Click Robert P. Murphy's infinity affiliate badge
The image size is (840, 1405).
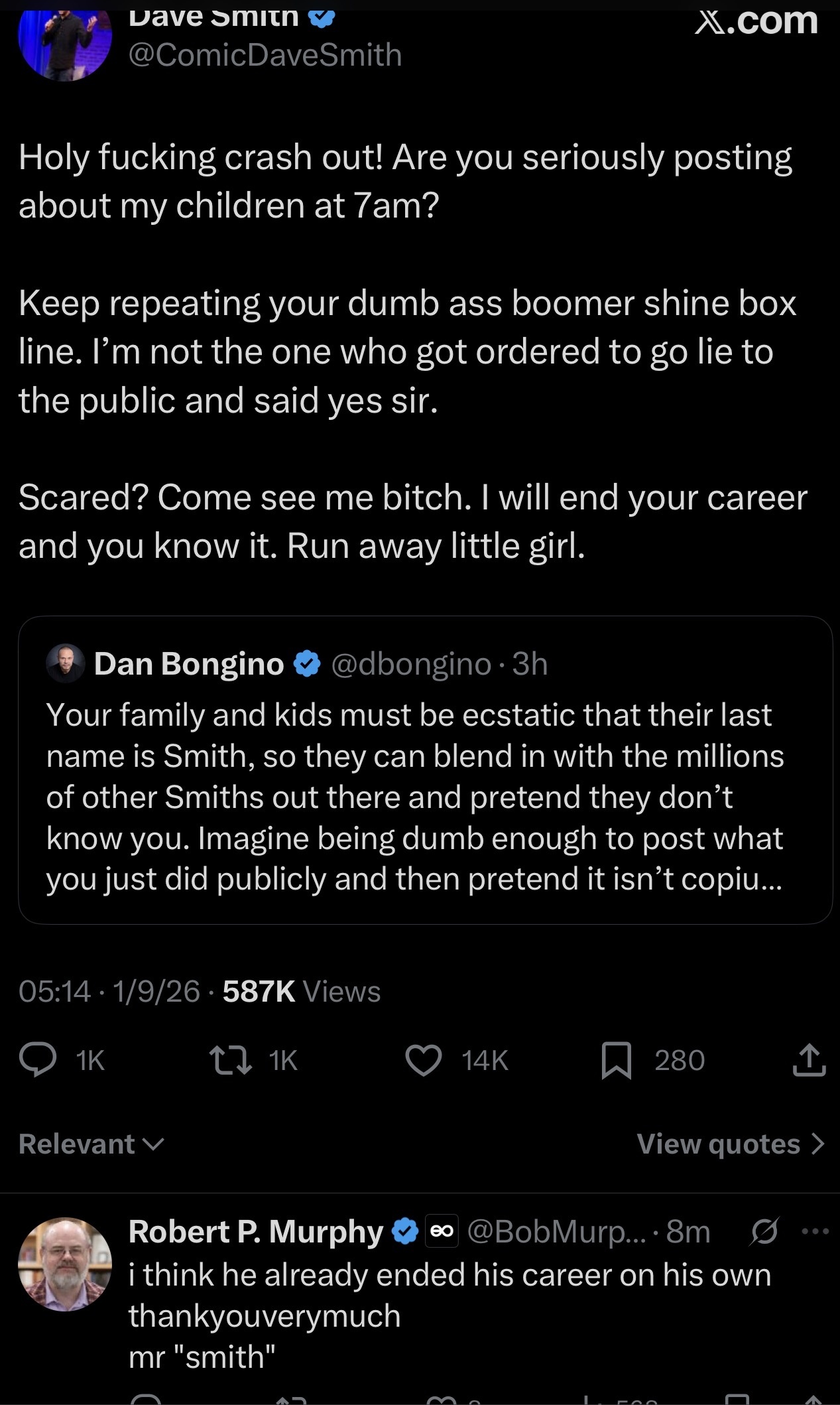[442, 1232]
